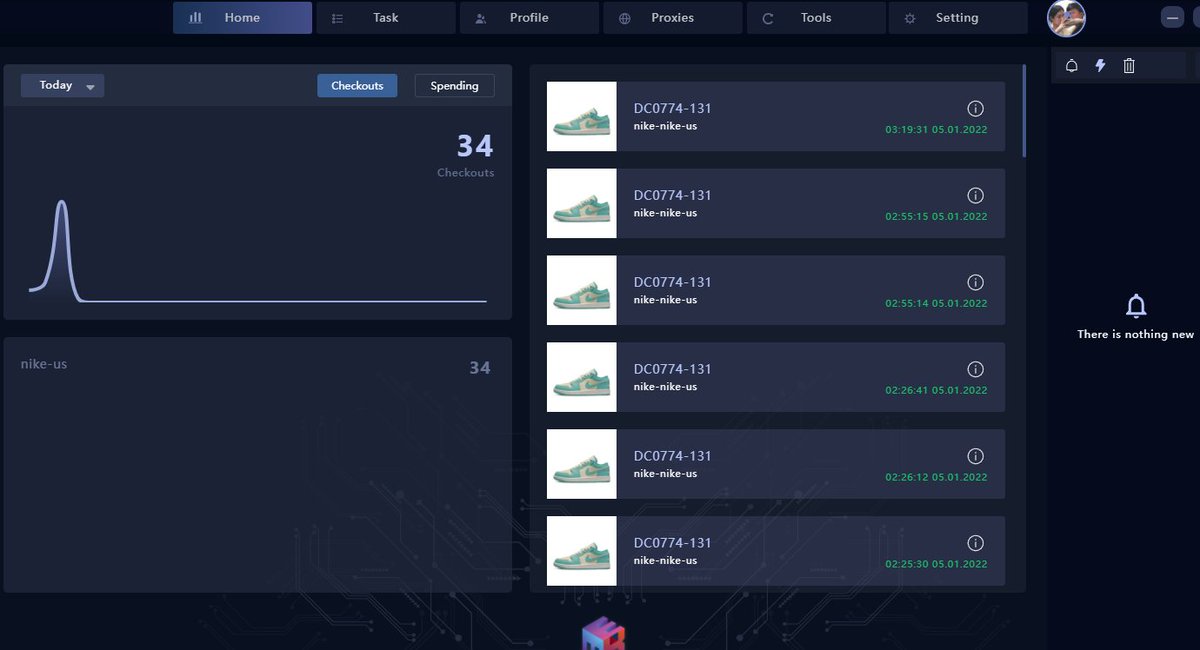Switch to the Spending view

coord(454,86)
